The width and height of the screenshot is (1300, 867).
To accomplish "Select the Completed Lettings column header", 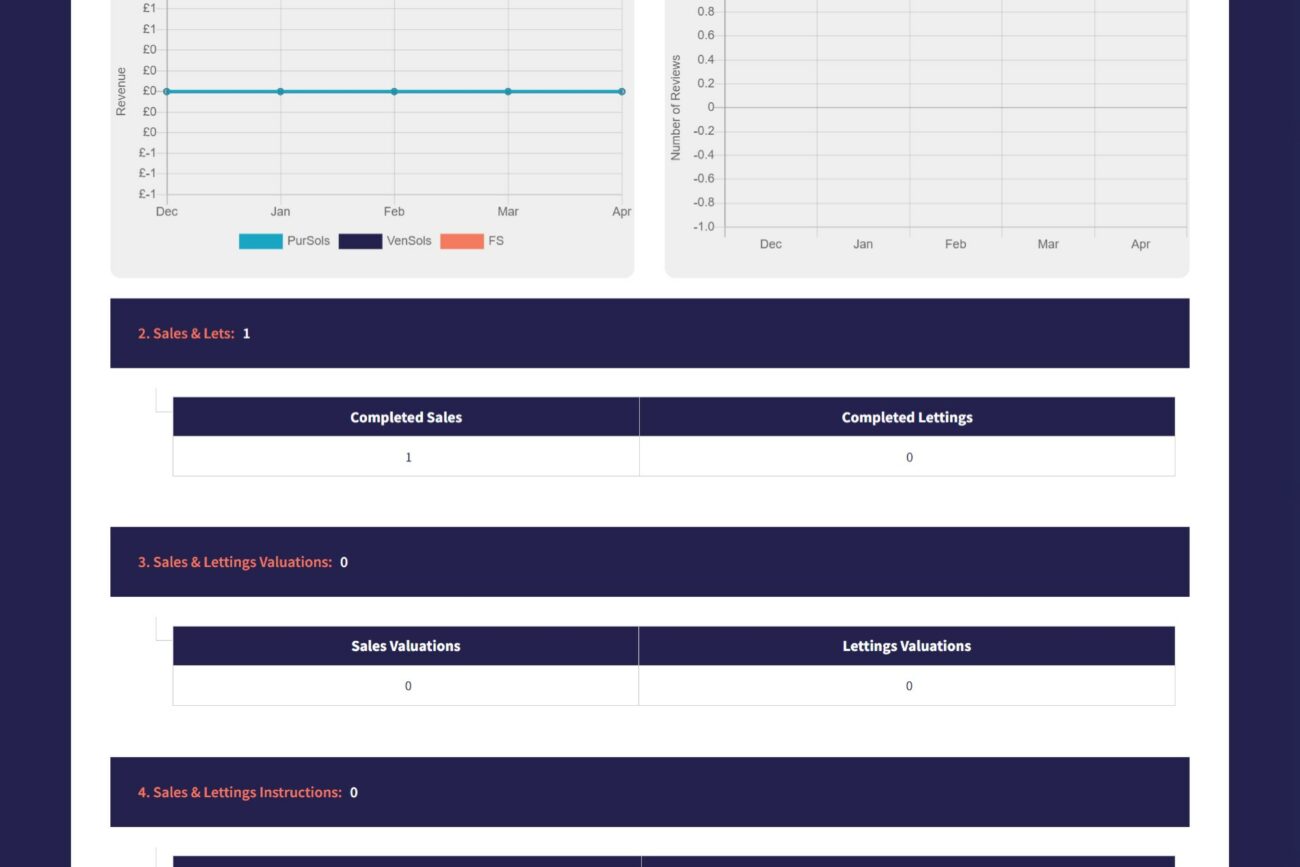I will (x=907, y=417).
